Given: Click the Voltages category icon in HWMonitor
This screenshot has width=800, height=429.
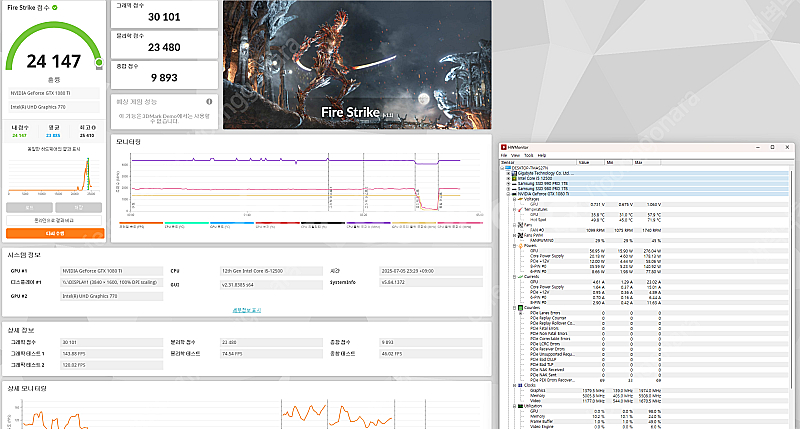Looking at the screenshot, I should tap(520, 199).
